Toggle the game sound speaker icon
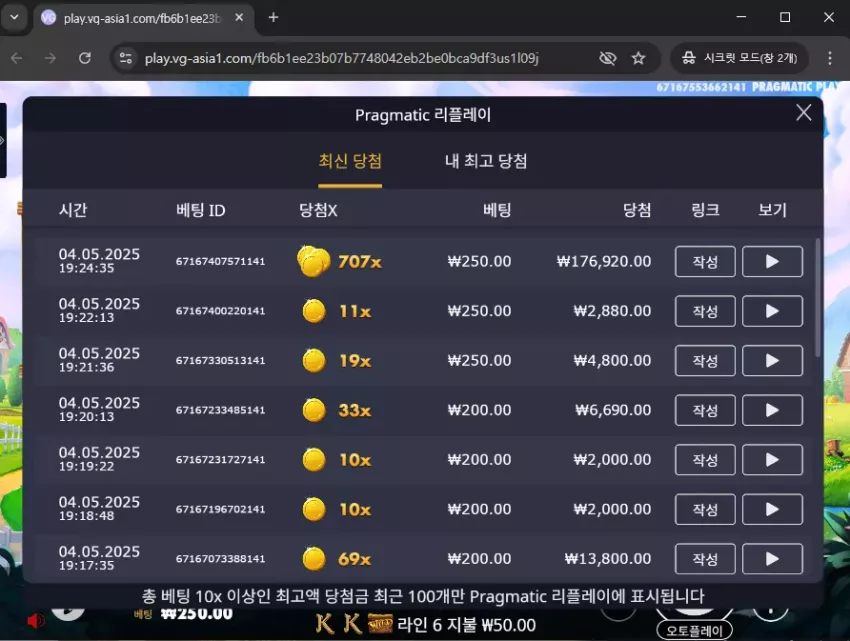Screen dimensions: 850x641 click(x=36, y=620)
